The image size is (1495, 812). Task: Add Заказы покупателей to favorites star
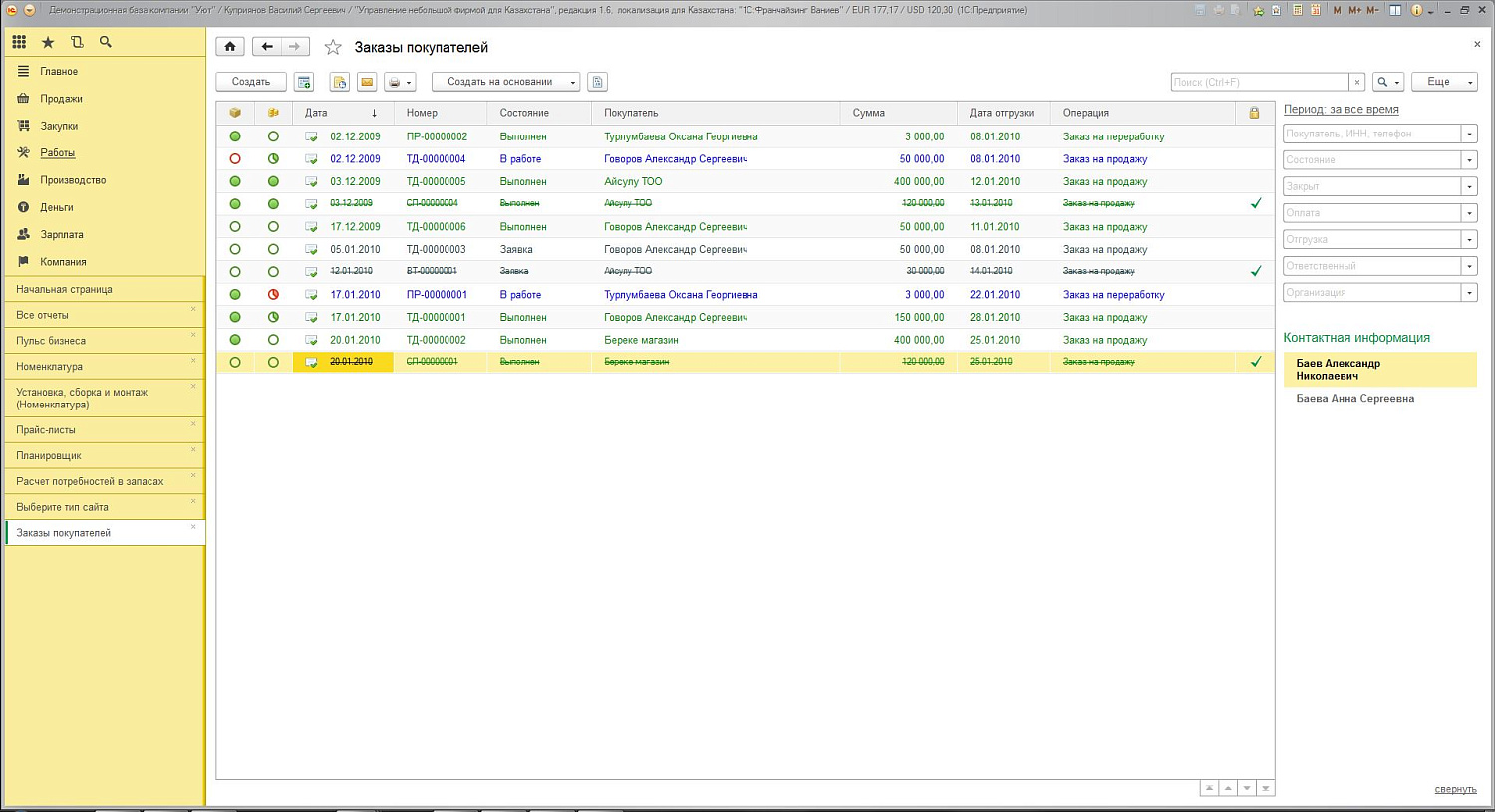pos(333,48)
